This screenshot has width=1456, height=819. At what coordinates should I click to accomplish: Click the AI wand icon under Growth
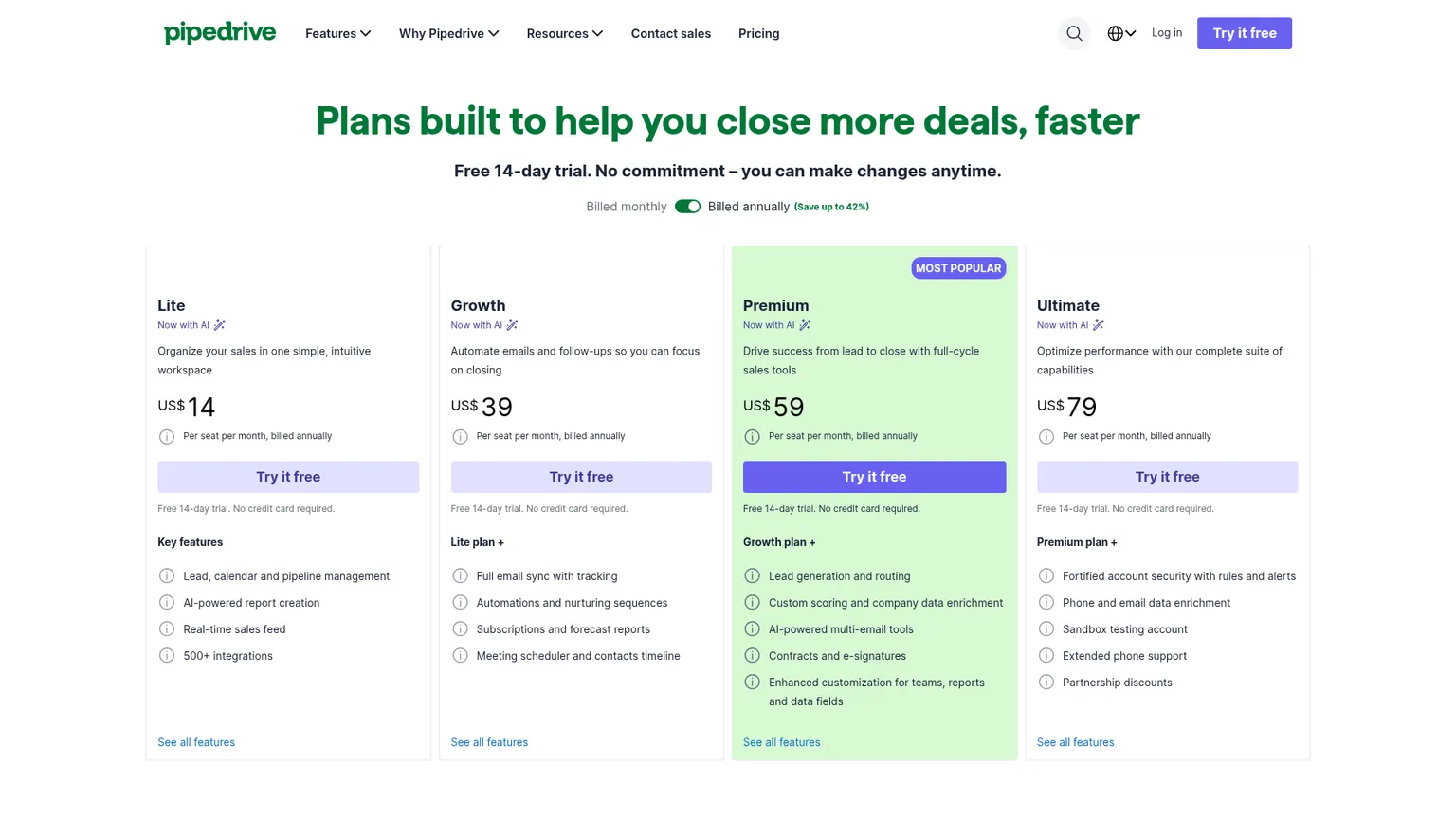512,325
